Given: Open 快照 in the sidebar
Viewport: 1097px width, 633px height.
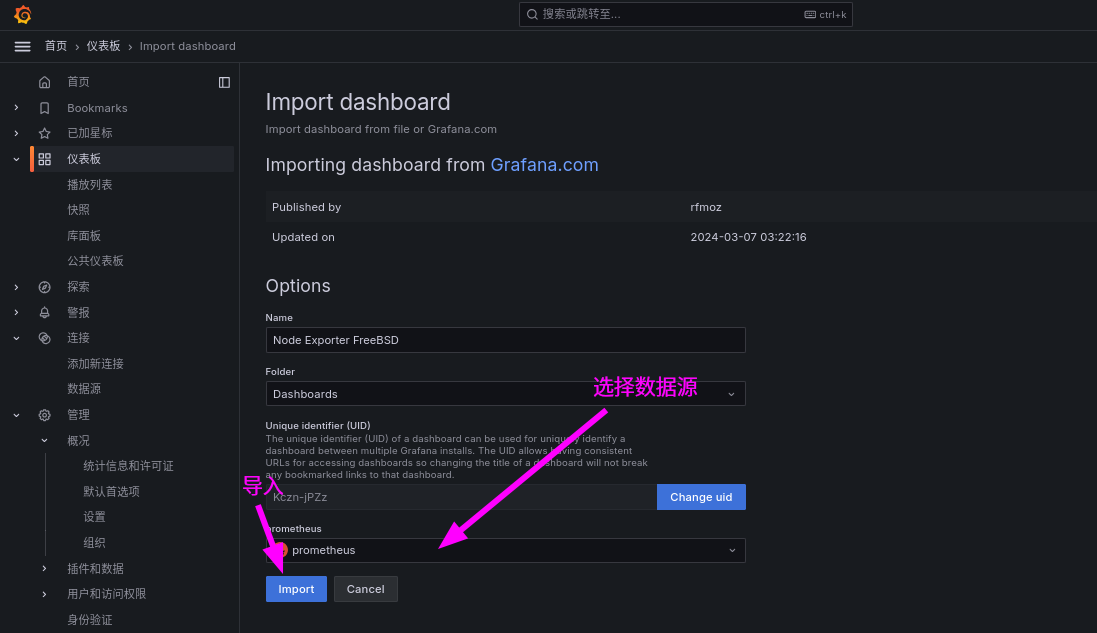Looking at the screenshot, I should point(78,210).
